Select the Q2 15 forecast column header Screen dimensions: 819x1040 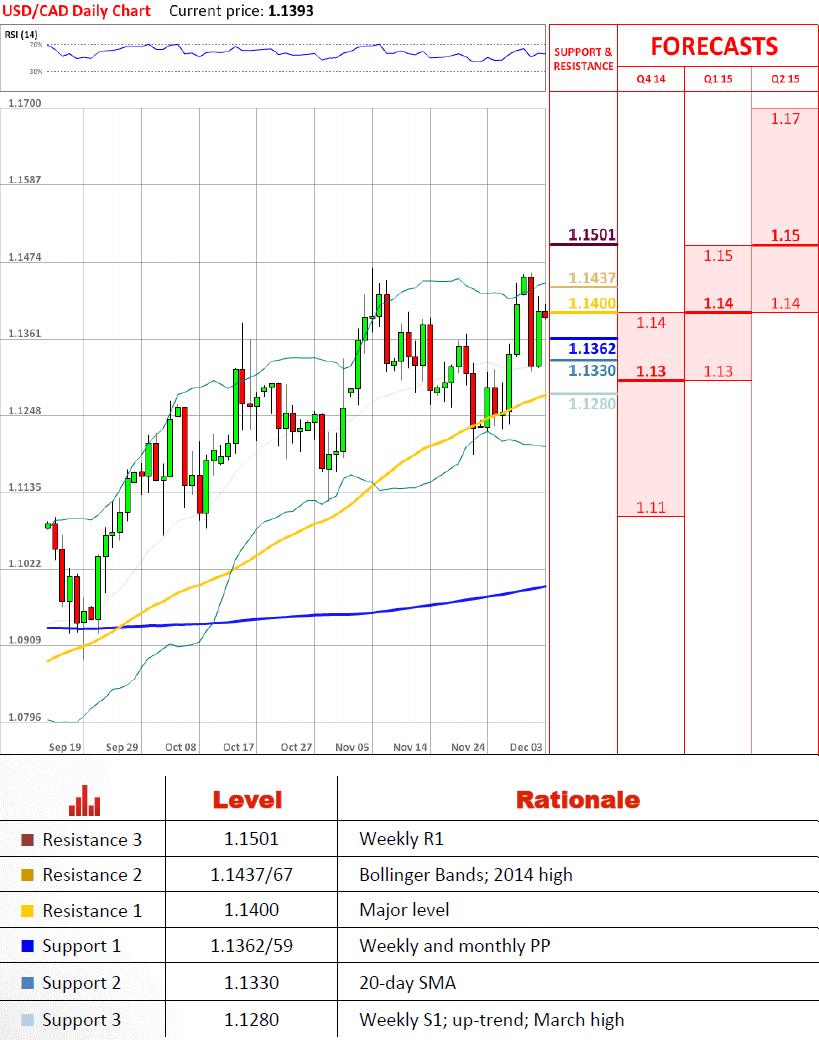coord(785,79)
